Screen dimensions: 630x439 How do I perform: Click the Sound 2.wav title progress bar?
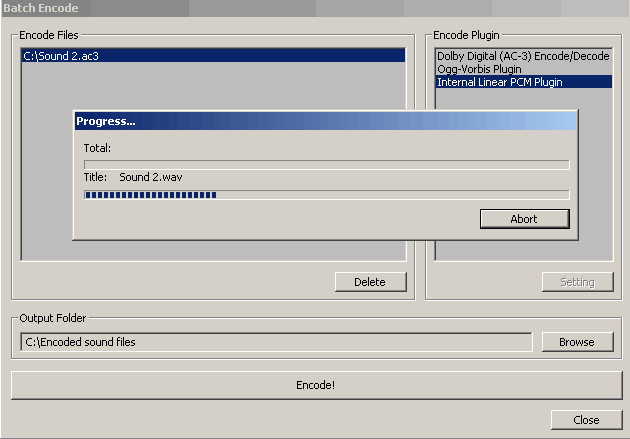pyautogui.click(x=327, y=195)
